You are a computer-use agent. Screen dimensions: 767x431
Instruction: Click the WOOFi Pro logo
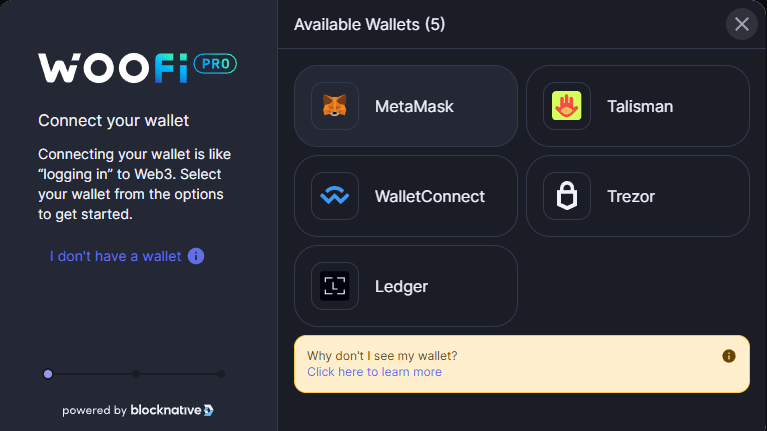[x=137, y=66]
